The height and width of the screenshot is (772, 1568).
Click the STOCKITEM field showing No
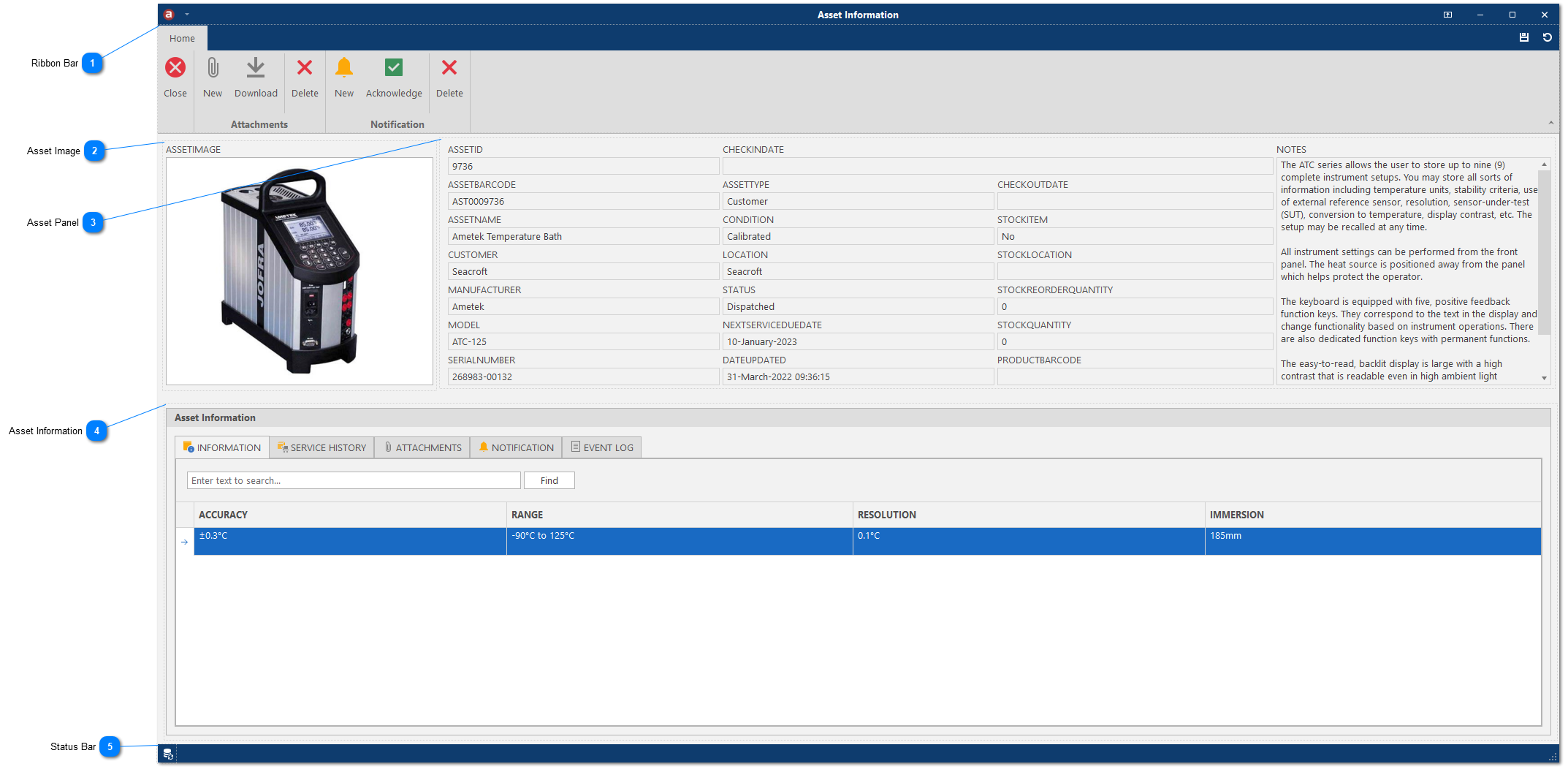pos(1135,236)
